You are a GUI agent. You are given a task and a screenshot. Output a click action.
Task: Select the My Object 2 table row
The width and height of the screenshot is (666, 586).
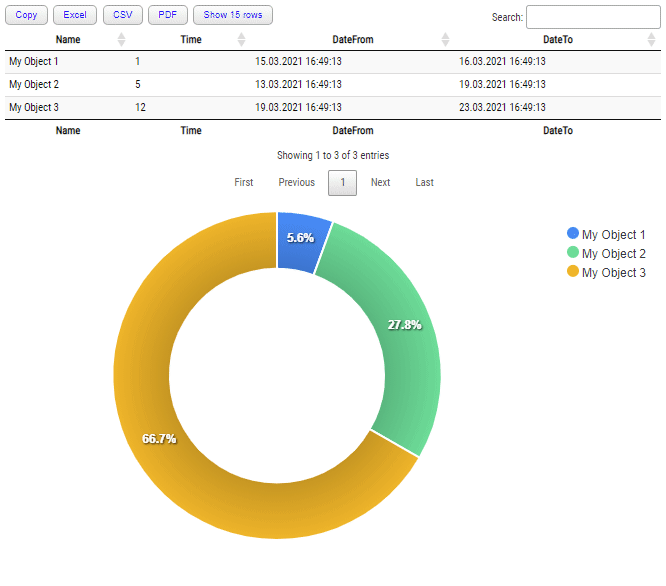pyautogui.click(x=300, y=85)
